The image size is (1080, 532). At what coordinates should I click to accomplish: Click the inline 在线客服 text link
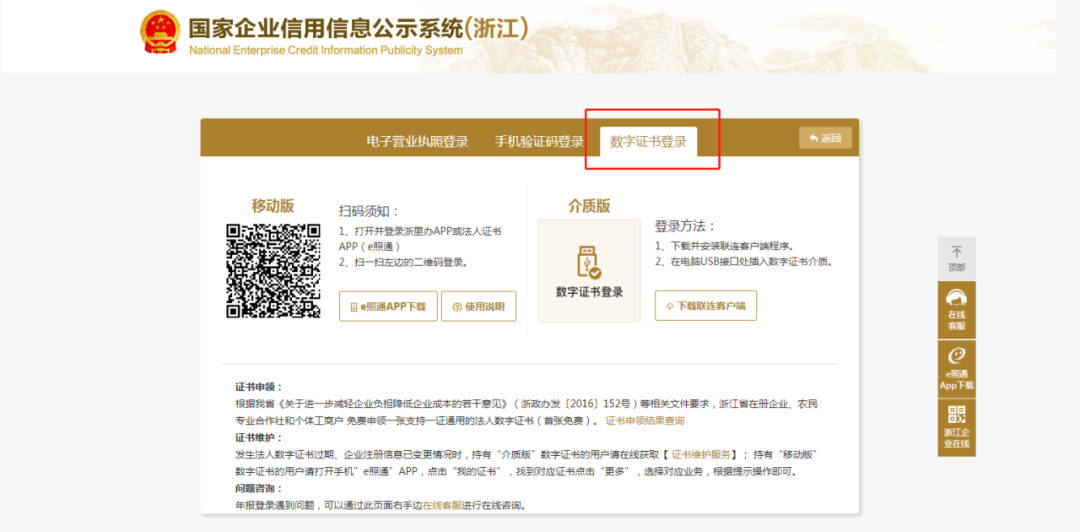[x=441, y=505]
